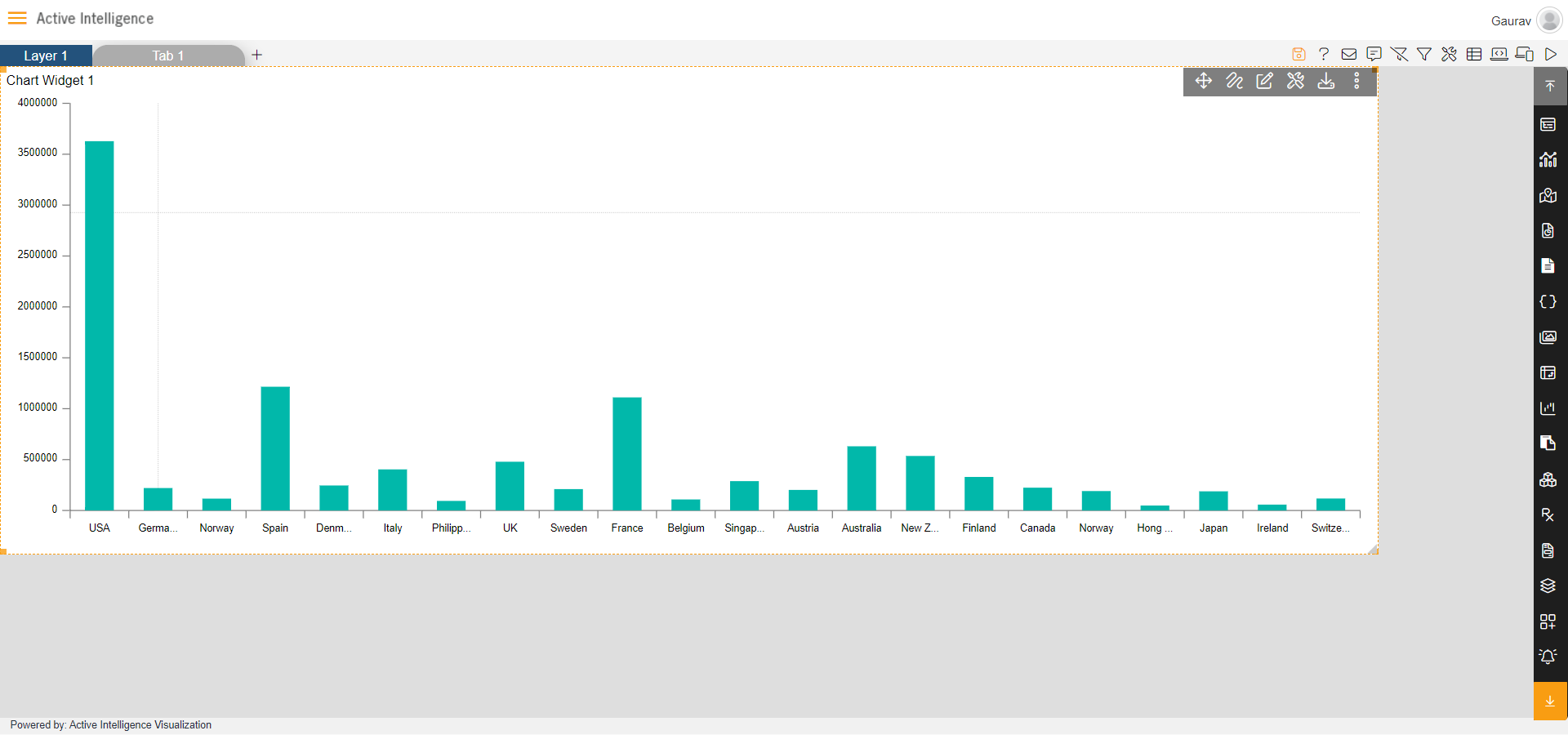Click the Ireland axis label

pos(1272,528)
